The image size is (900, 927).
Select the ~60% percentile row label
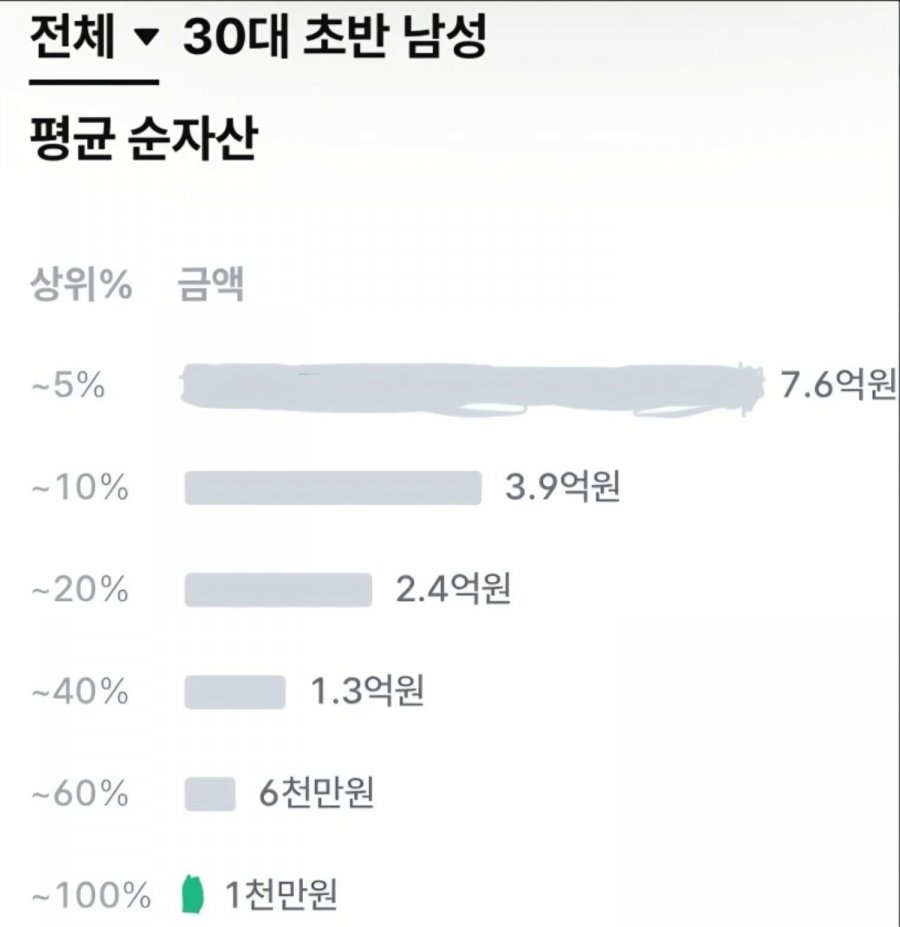pos(80,793)
